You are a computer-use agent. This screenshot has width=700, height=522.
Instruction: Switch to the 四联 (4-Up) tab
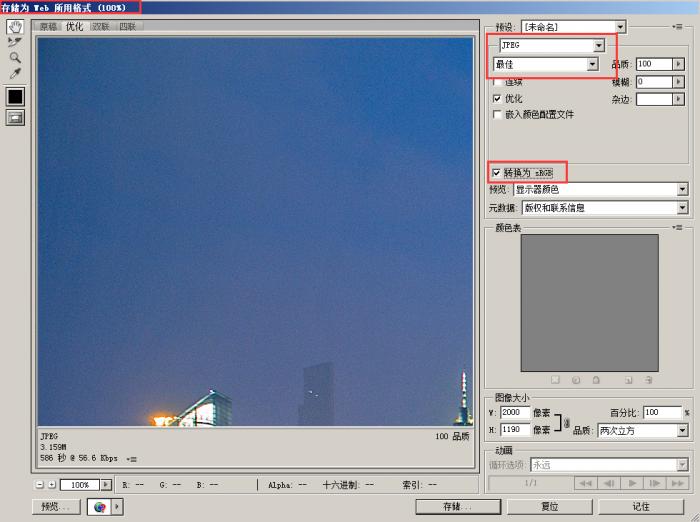tap(127, 27)
